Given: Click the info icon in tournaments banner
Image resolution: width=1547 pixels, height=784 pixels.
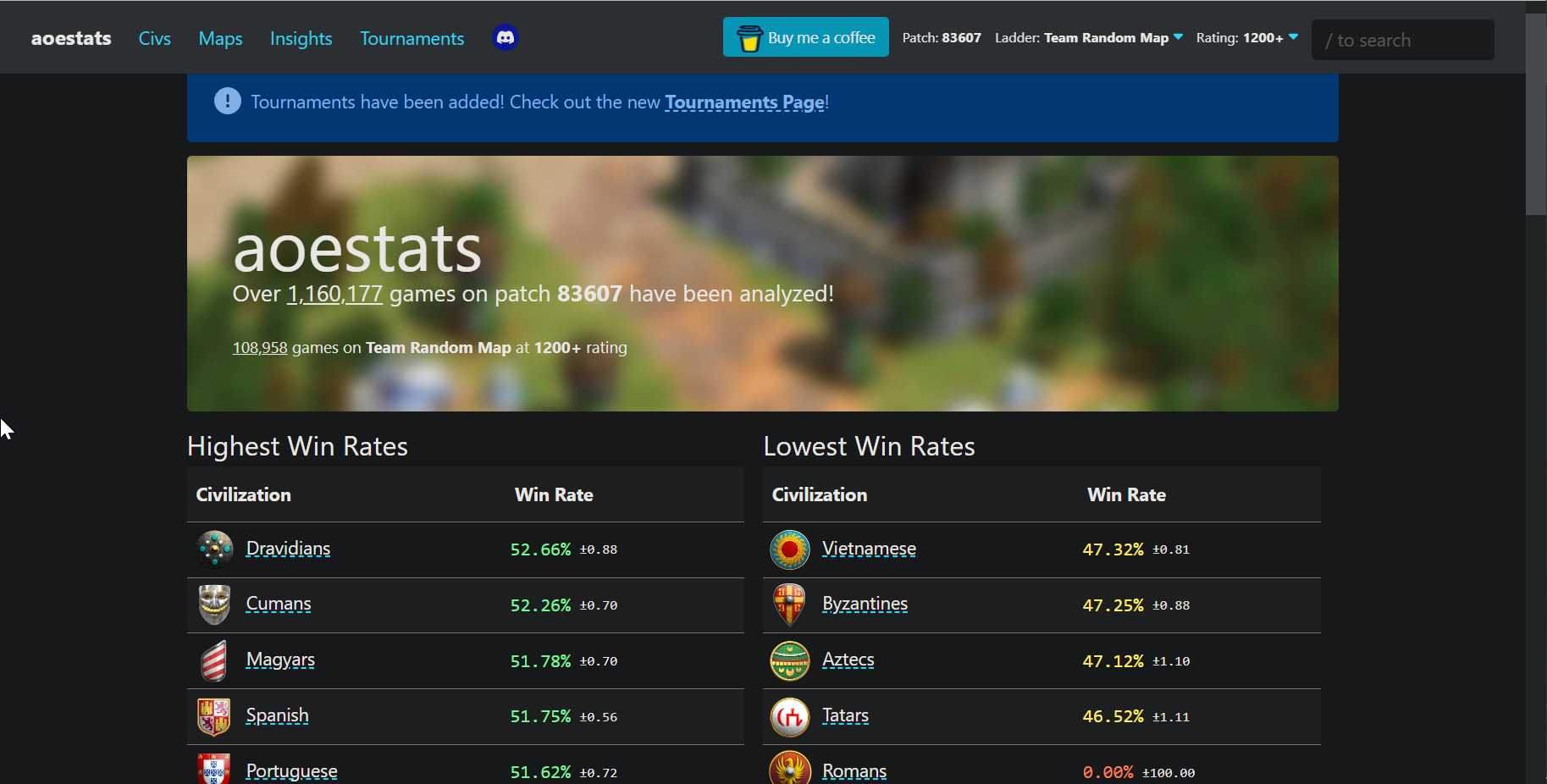Looking at the screenshot, I should tap(227, 102).
